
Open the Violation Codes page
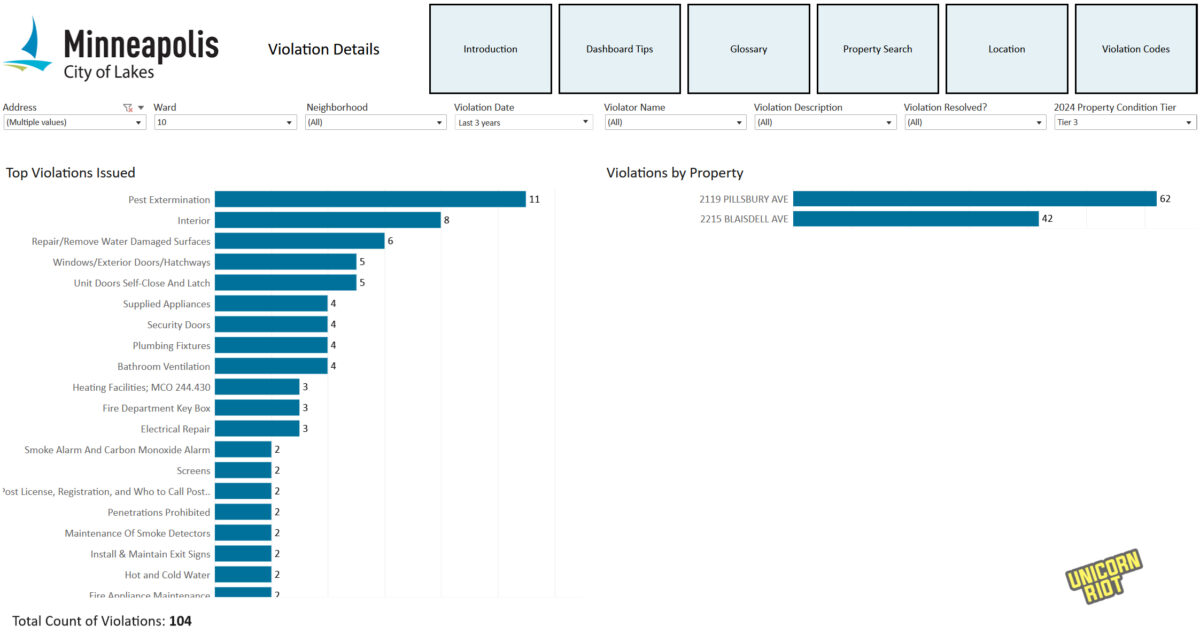[1135, 49]
